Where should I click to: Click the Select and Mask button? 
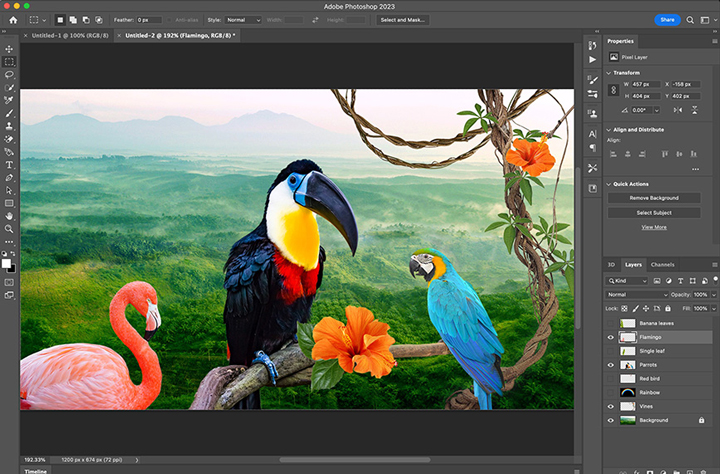click(x=404, y=19)
